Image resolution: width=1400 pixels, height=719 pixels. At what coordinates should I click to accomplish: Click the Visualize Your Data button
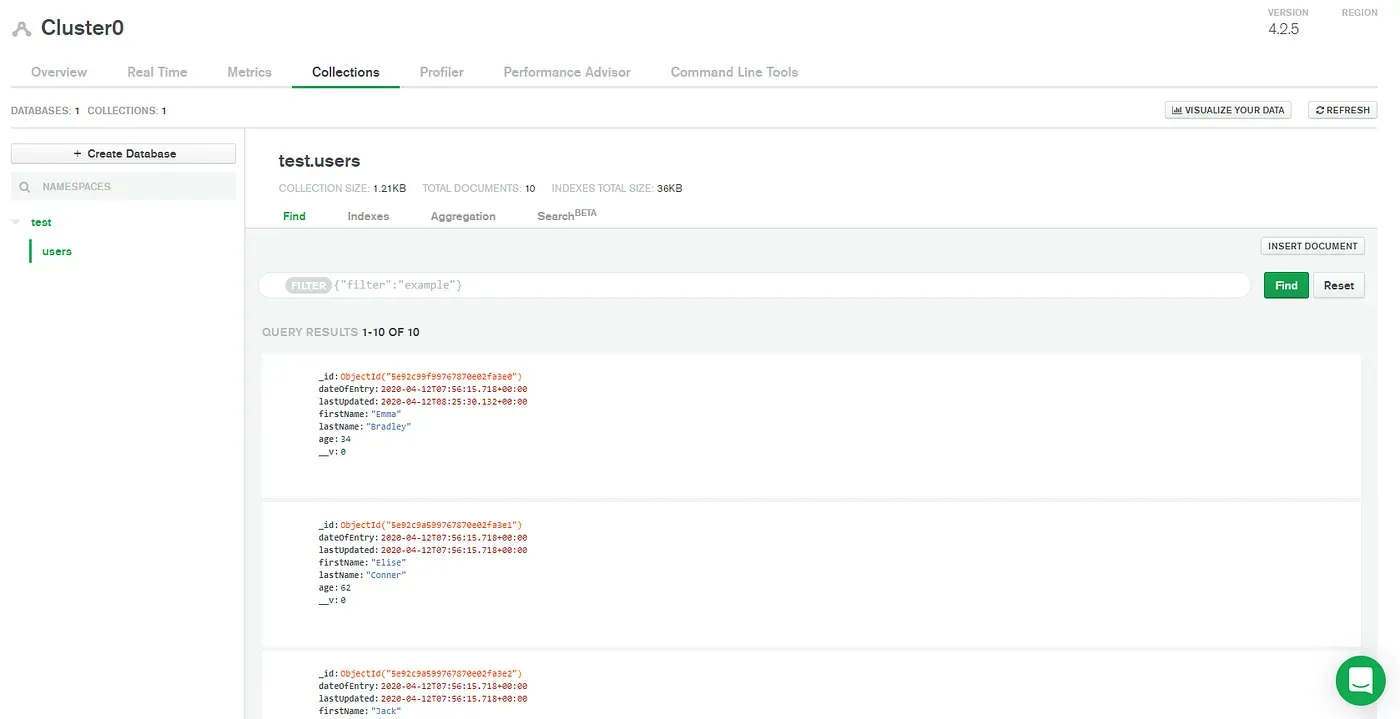pyautogui.click(x=1228, y=110)
